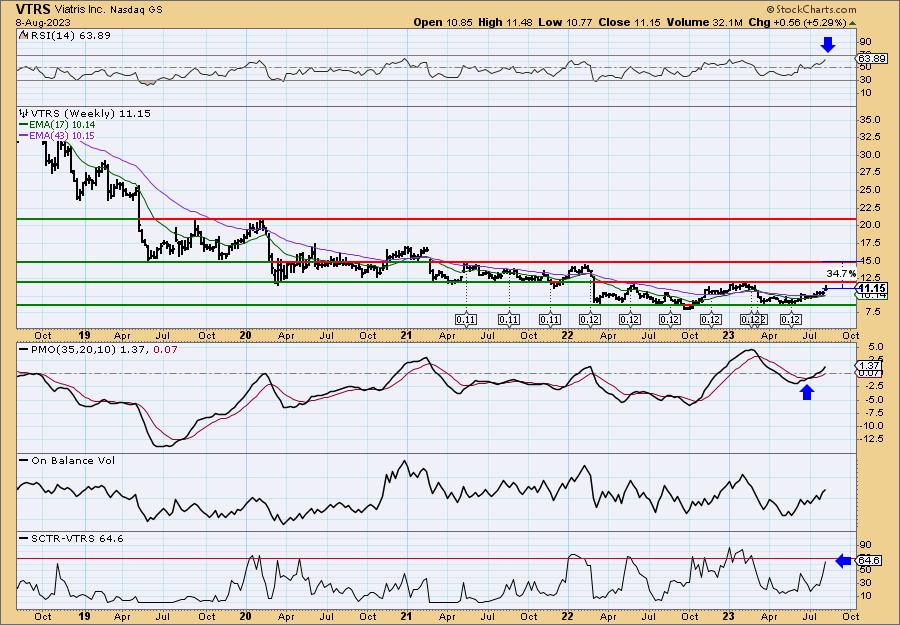Click the 0.12 dividend marker below Oct 2022
Image resolution: width=900 pixels, height=625 pixels.
[x=670, y=319]
